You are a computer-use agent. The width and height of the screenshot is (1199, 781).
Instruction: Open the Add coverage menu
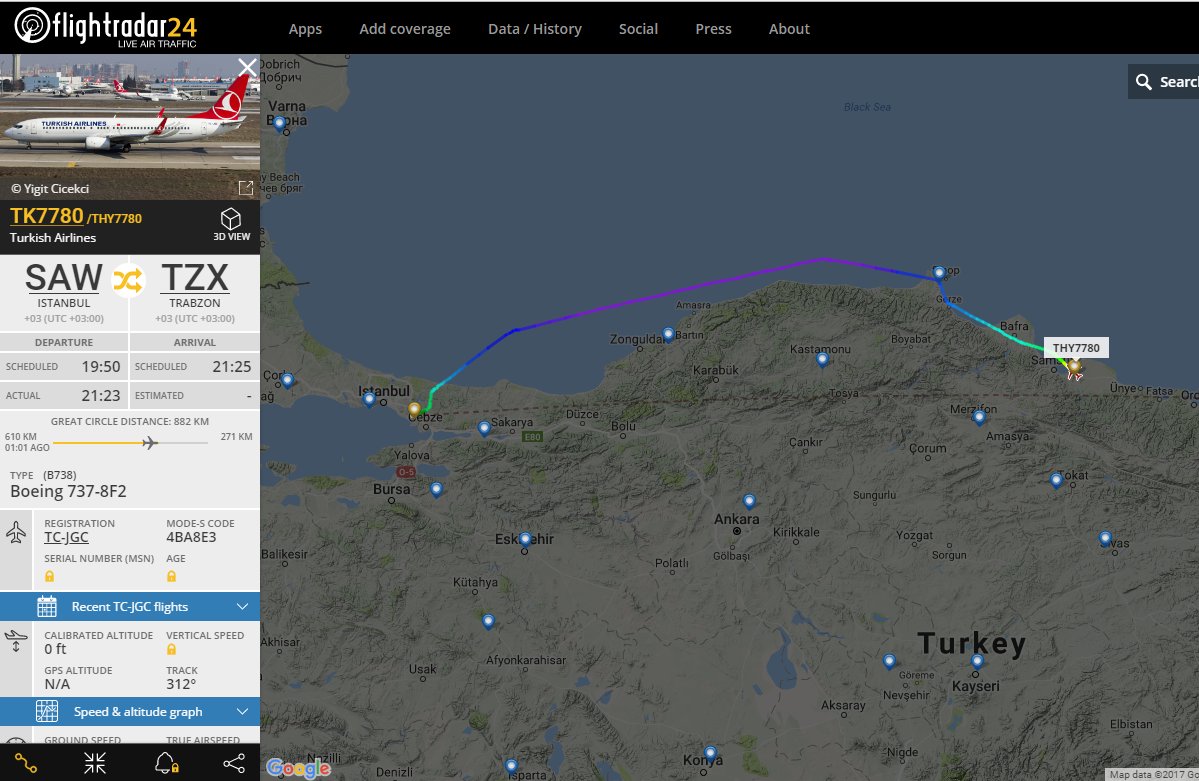[405, 29]
